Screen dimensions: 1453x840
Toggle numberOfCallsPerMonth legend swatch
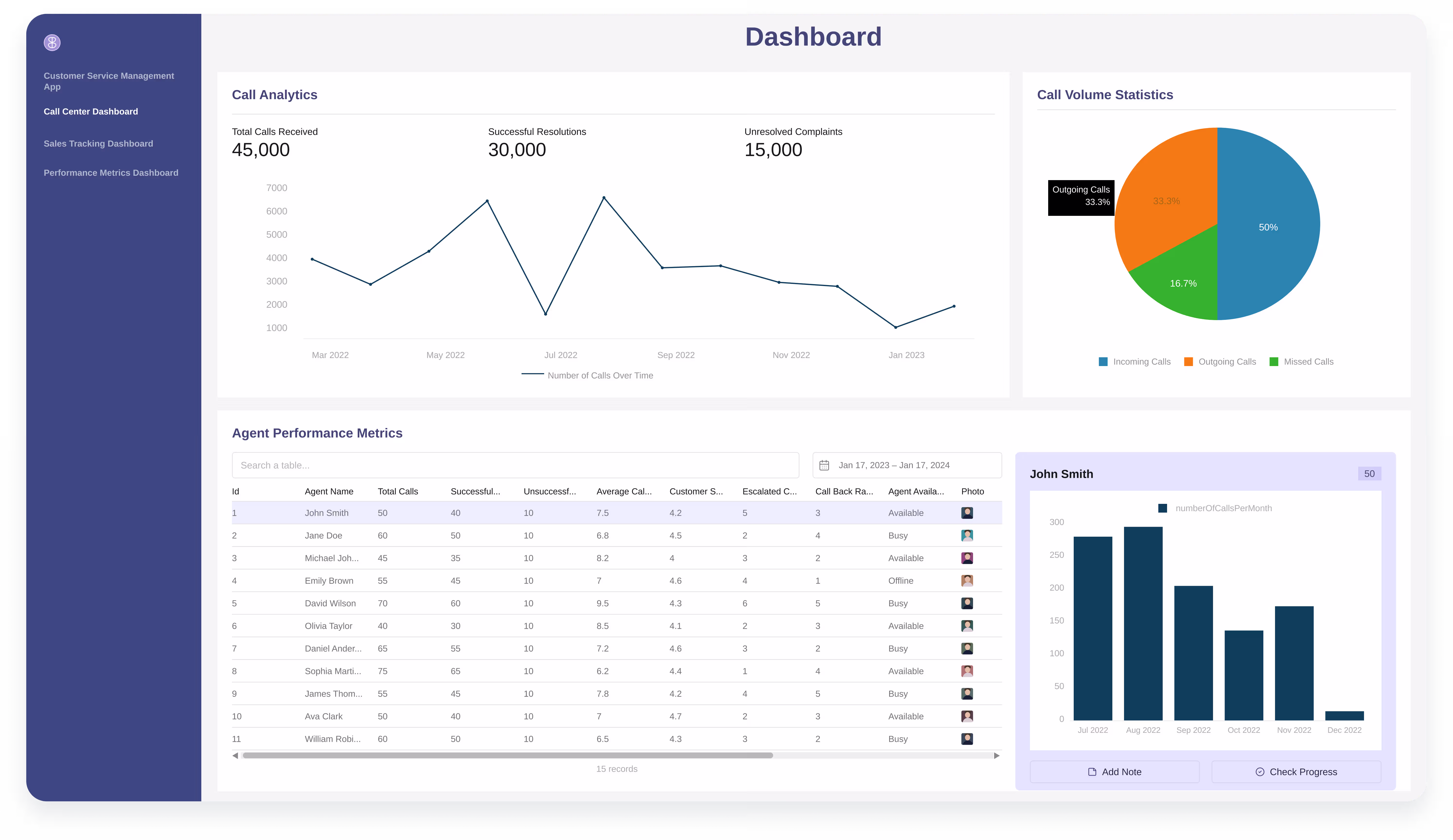point(1162,508)
